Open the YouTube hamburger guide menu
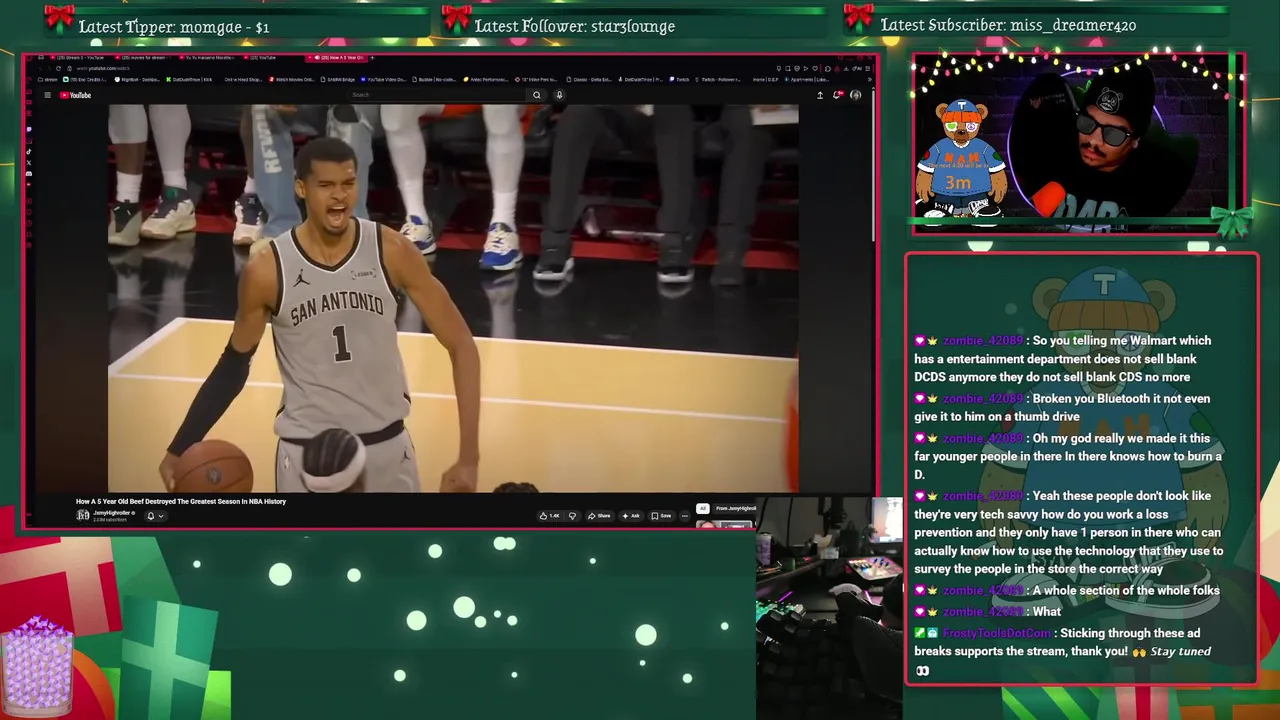 tap(47, 95)
